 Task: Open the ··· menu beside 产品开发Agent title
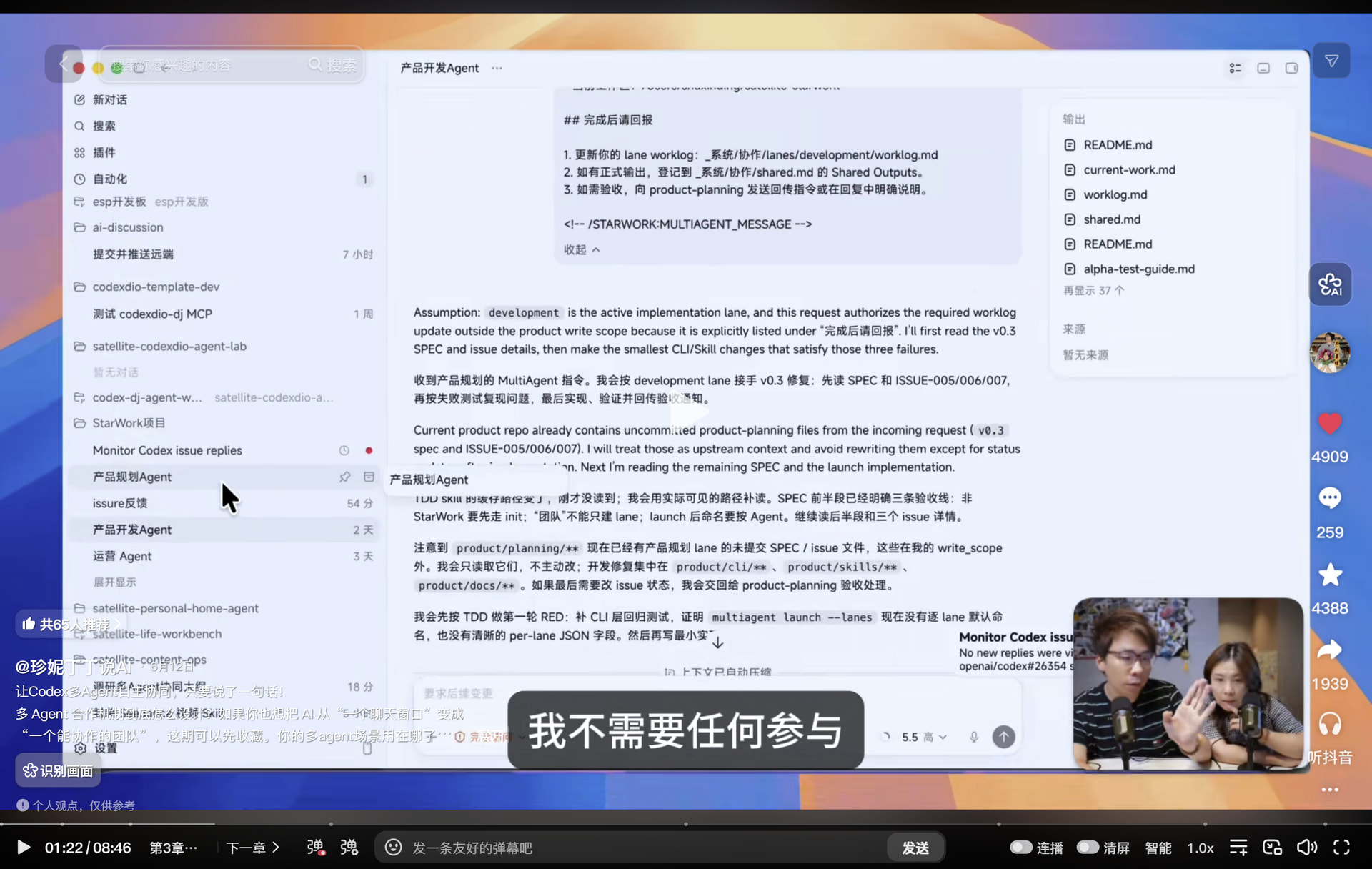(x=497, y=68)
